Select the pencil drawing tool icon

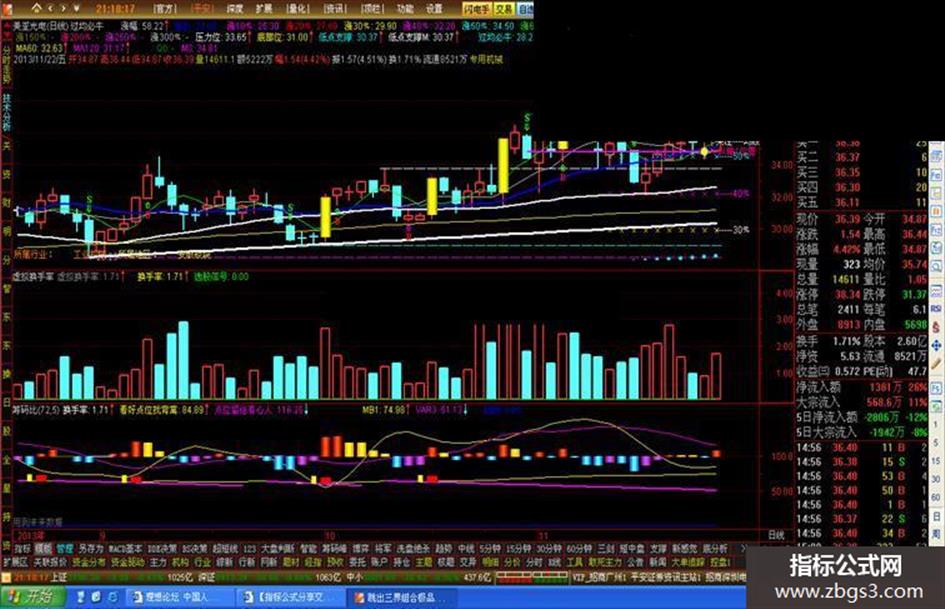click(x=936, y=364)
